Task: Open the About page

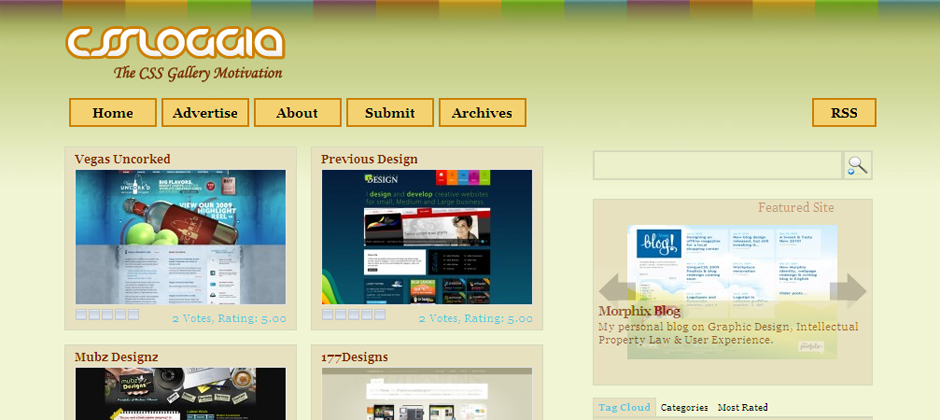Action: tap(297, 113)
